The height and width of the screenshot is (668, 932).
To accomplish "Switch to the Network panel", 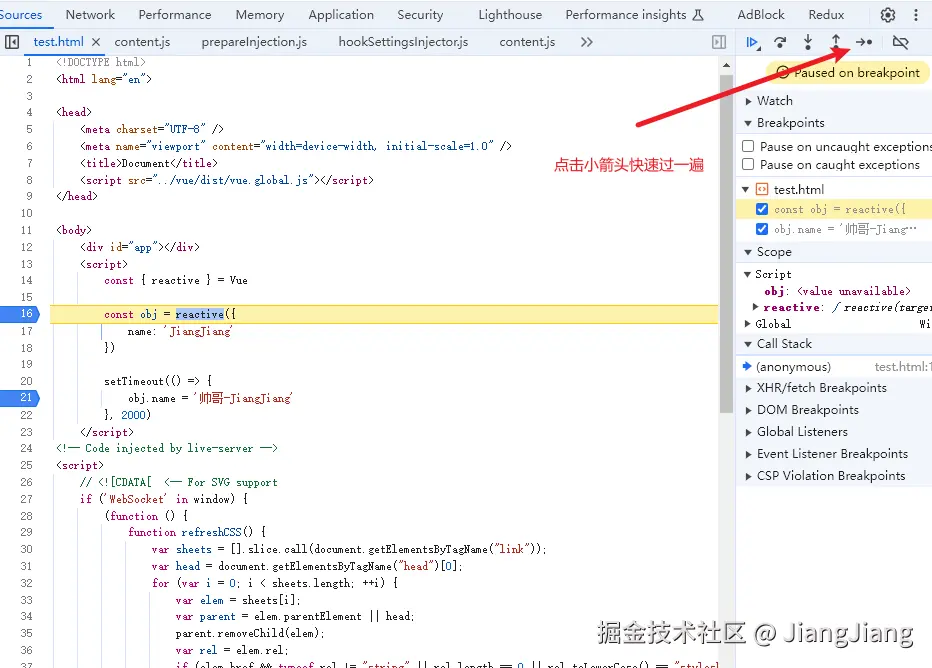I will point(90,15).
